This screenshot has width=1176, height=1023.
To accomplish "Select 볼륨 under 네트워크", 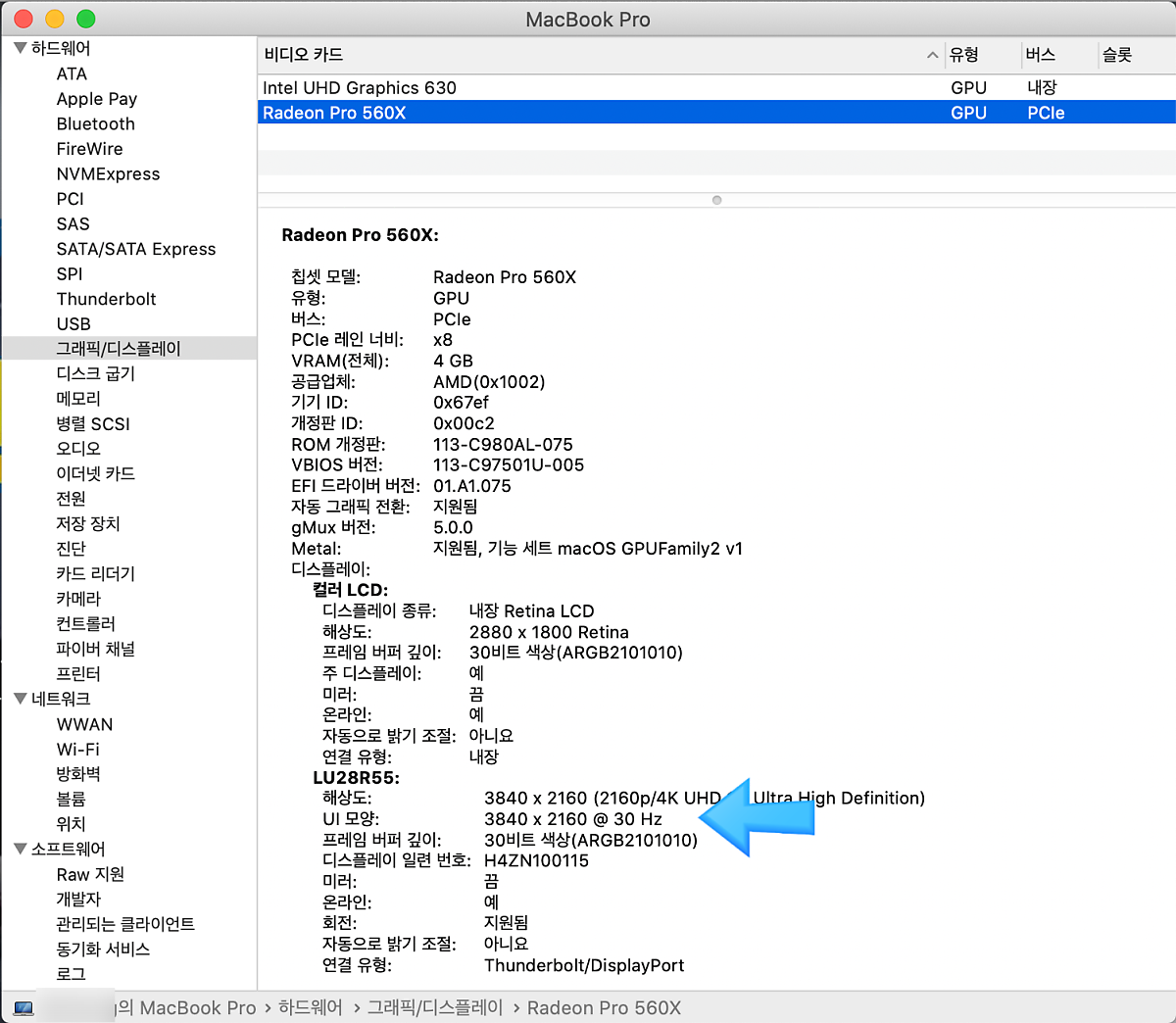I will (x=71, y=799).
